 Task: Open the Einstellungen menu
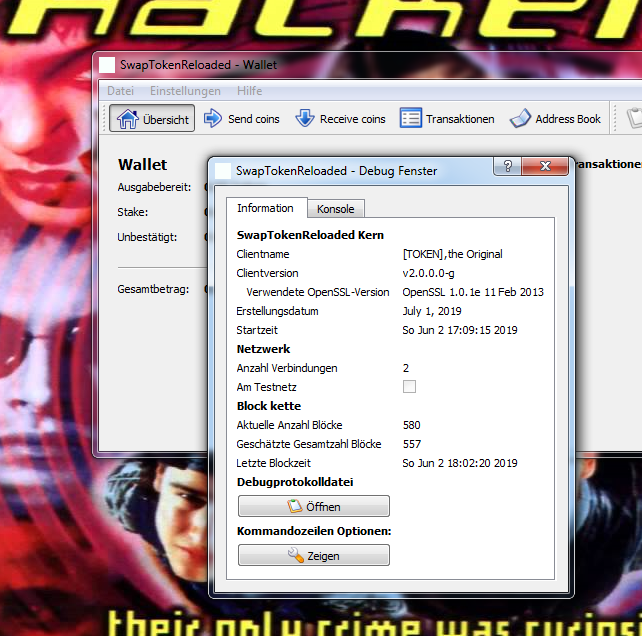(185, 91)
